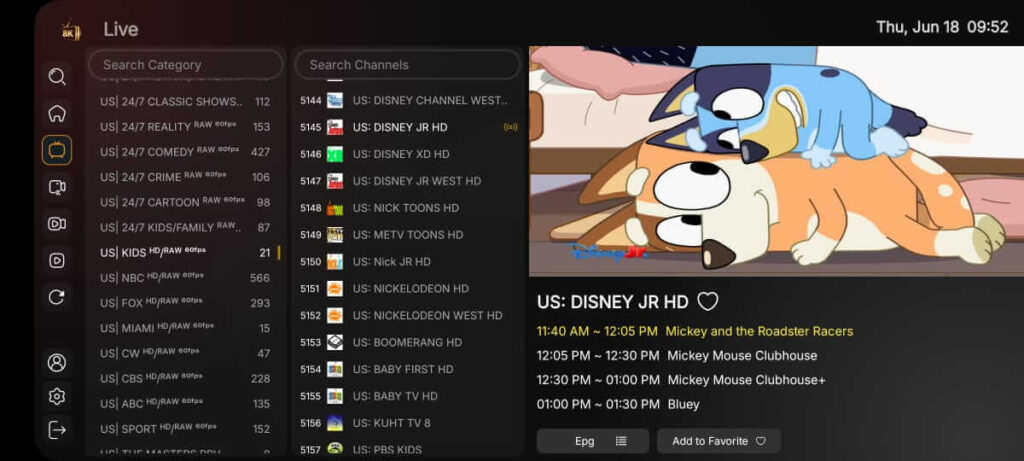
Task: Select US| FOX HD/RAW category
Action: [185, 303]
